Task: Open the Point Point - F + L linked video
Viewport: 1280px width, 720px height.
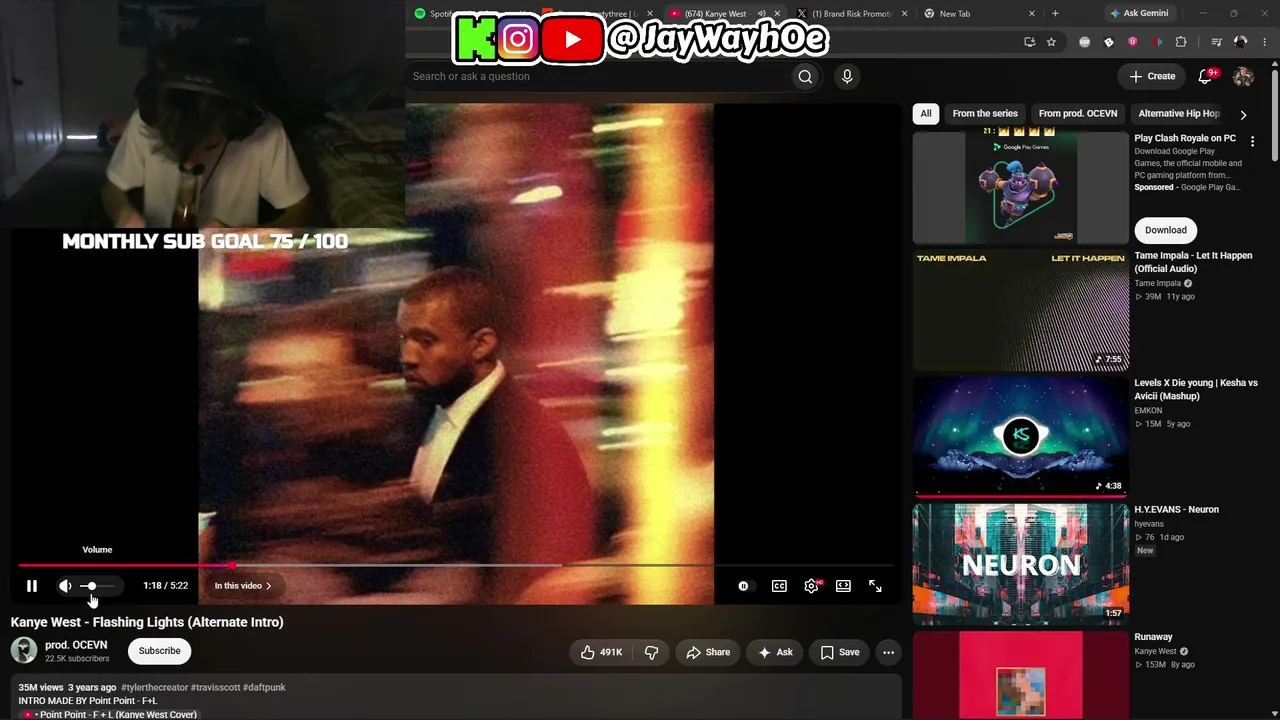Action: click(110, 714)
